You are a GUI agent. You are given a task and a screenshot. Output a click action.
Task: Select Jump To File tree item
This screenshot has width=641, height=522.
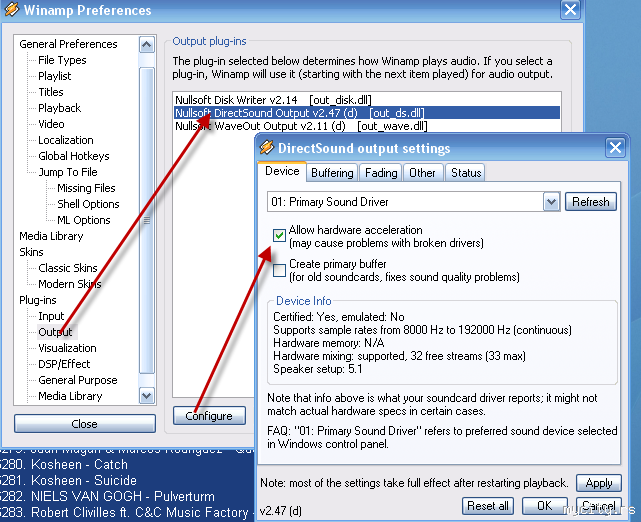(68, 172)
